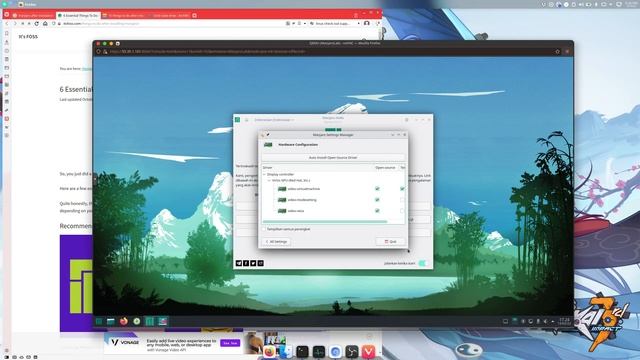Click the Open-source column header
This screenshot has height=360, width=640.
click(385, 168)
